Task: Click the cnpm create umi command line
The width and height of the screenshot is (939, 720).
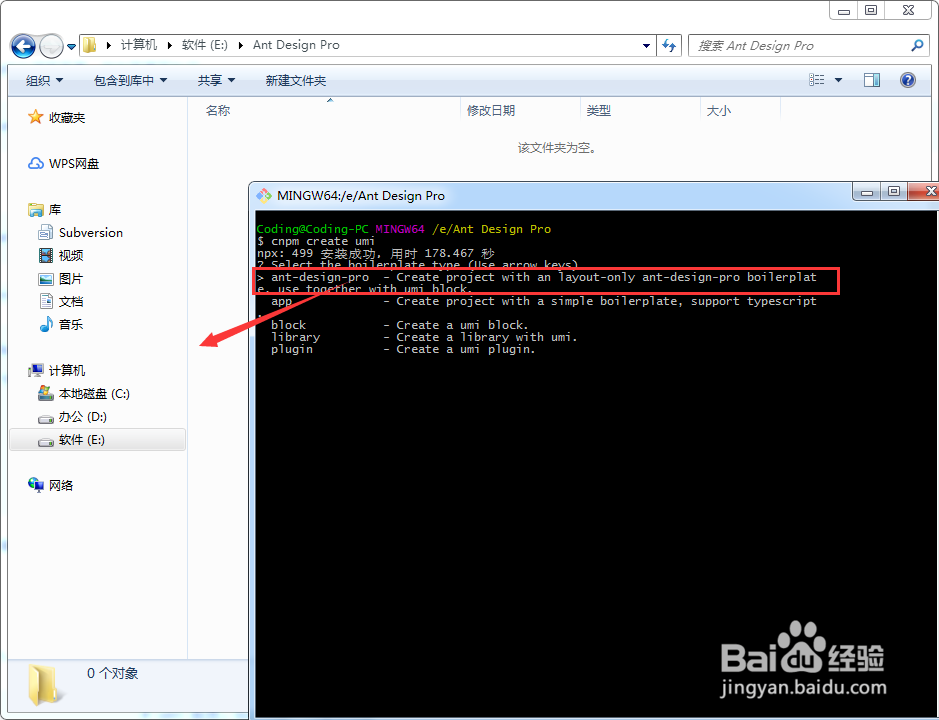Action: 316,241
